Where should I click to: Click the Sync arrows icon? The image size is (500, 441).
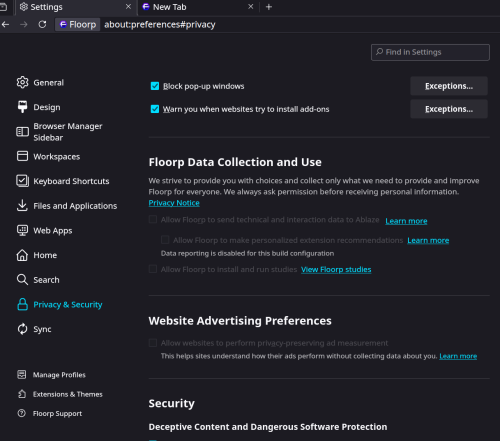[x=22, y=329]
